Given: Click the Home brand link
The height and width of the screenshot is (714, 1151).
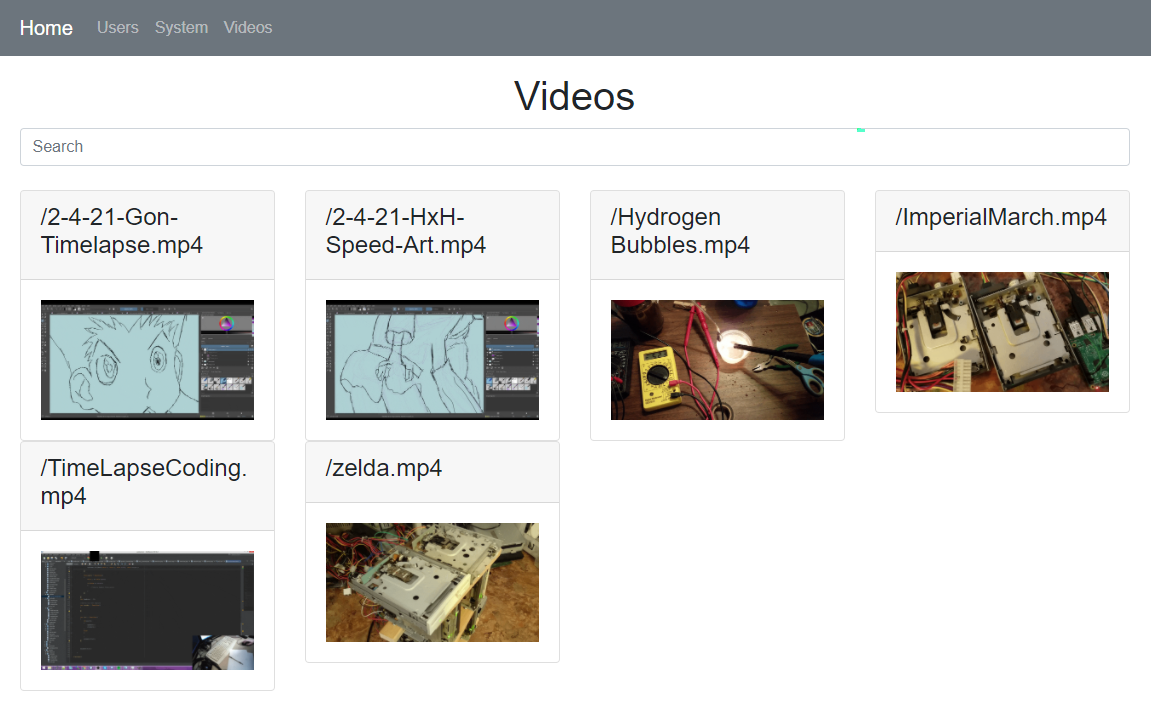Looking at the screenshot, I should click(46, 28).
